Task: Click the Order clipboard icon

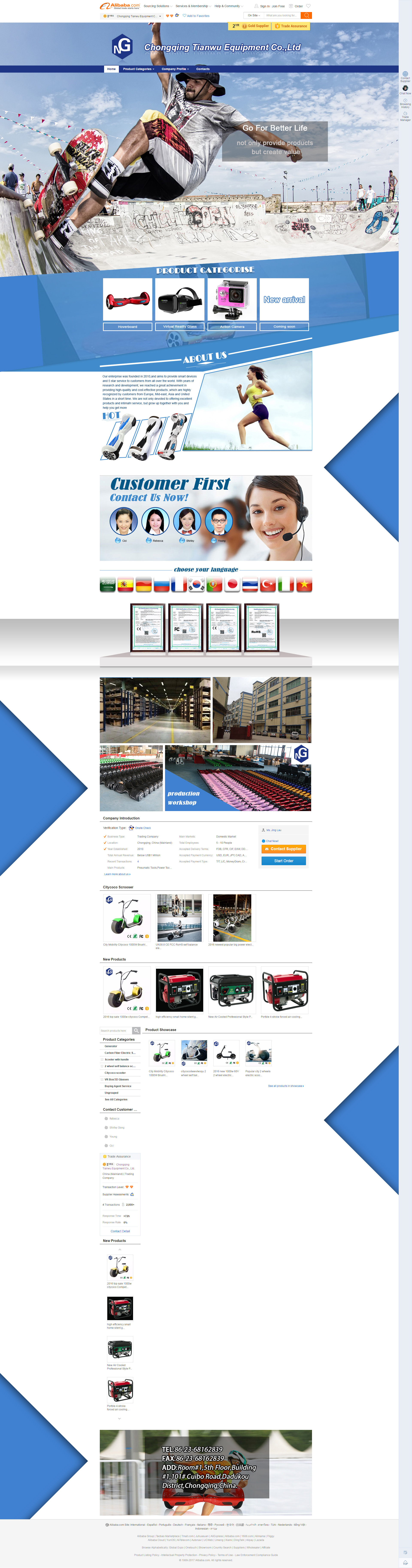Action: coord(291,6)
